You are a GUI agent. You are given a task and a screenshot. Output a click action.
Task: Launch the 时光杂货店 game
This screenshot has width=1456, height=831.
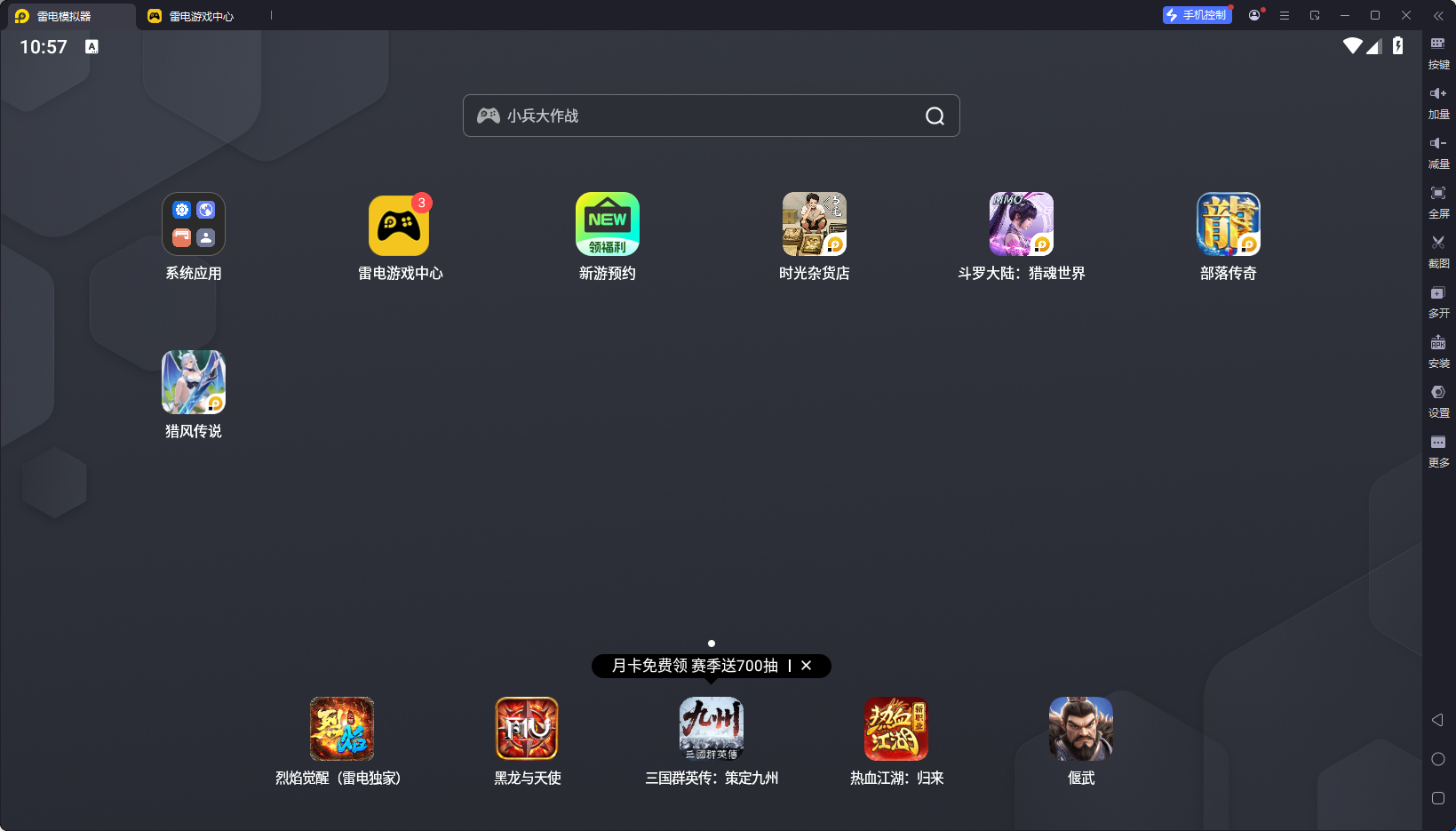pos(815,224)
